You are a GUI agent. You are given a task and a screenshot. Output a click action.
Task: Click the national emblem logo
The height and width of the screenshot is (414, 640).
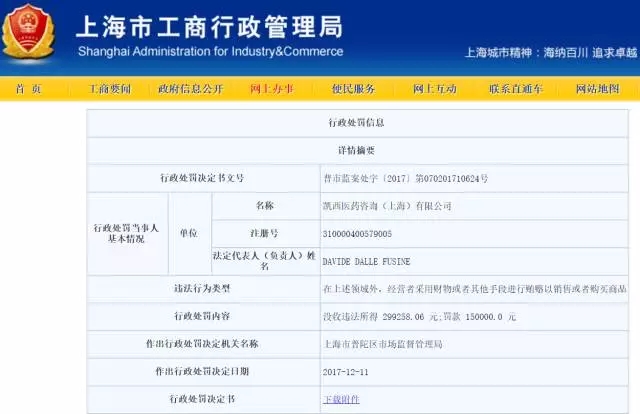point(28,32)
